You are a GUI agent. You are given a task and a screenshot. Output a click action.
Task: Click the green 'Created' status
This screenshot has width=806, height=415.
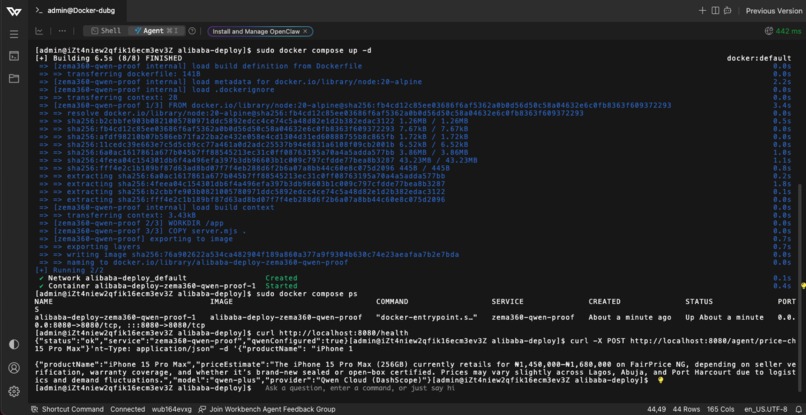281,278
